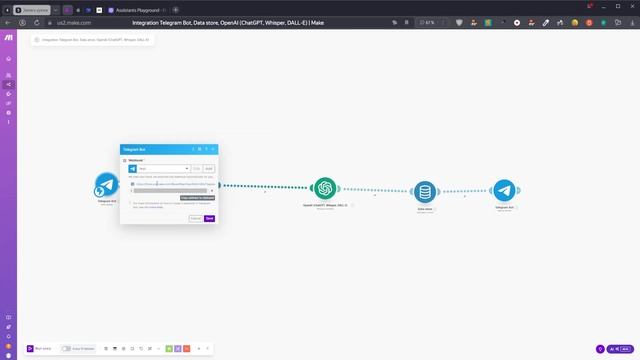The height and width of the screenshot is (360, 640).
Task: Click the expand icon in dialog header
Action: [200, 149]
